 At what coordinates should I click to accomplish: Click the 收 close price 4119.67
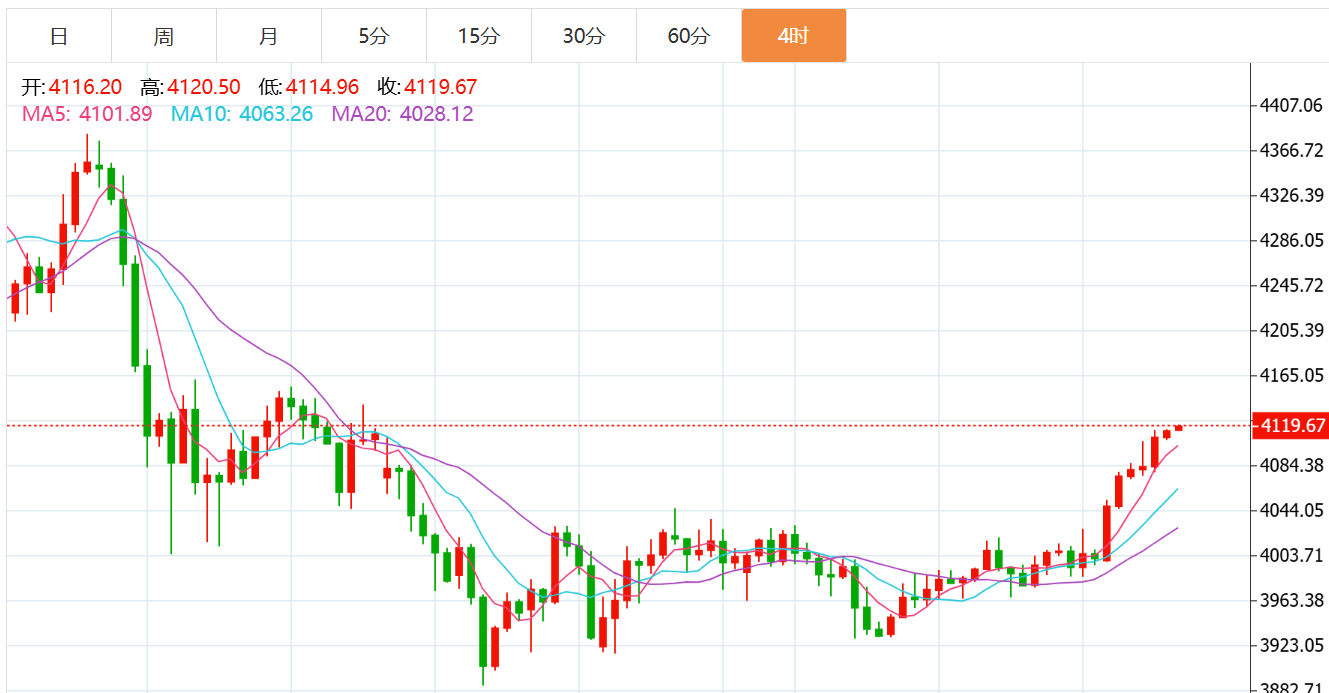(441, 87)
